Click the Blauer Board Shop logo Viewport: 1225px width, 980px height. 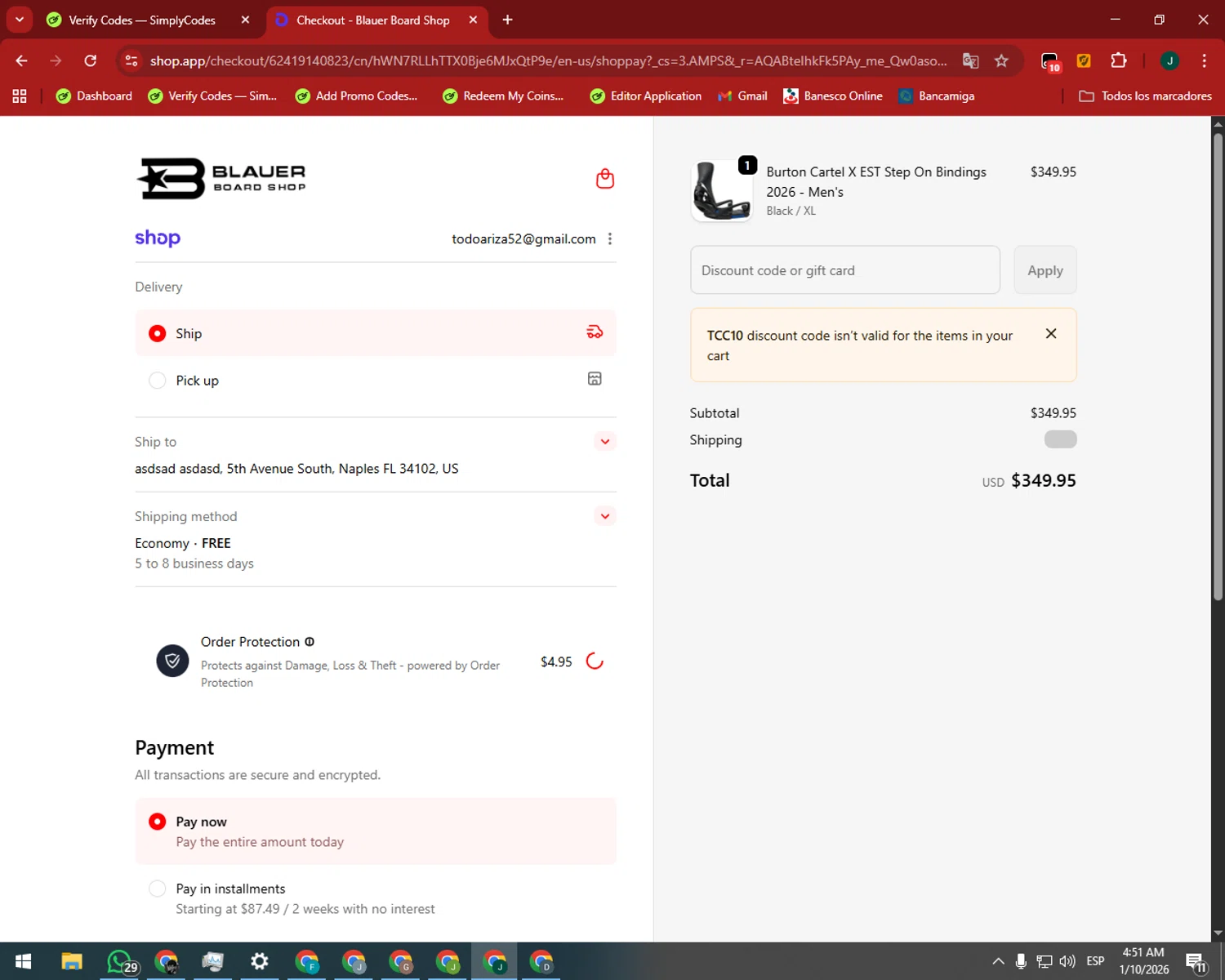click(220, 178)
